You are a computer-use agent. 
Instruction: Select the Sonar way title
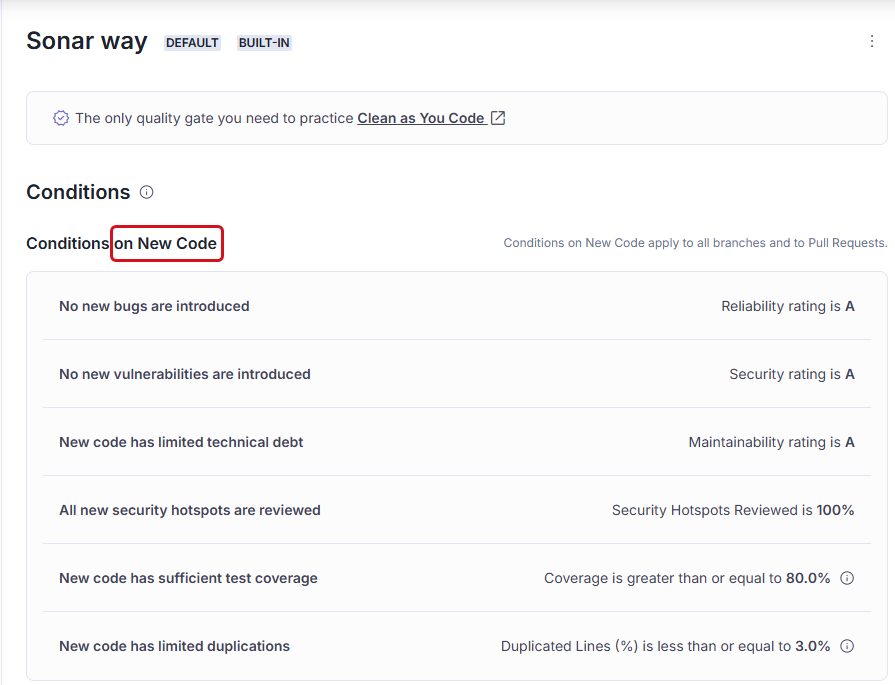pos(87,41)
